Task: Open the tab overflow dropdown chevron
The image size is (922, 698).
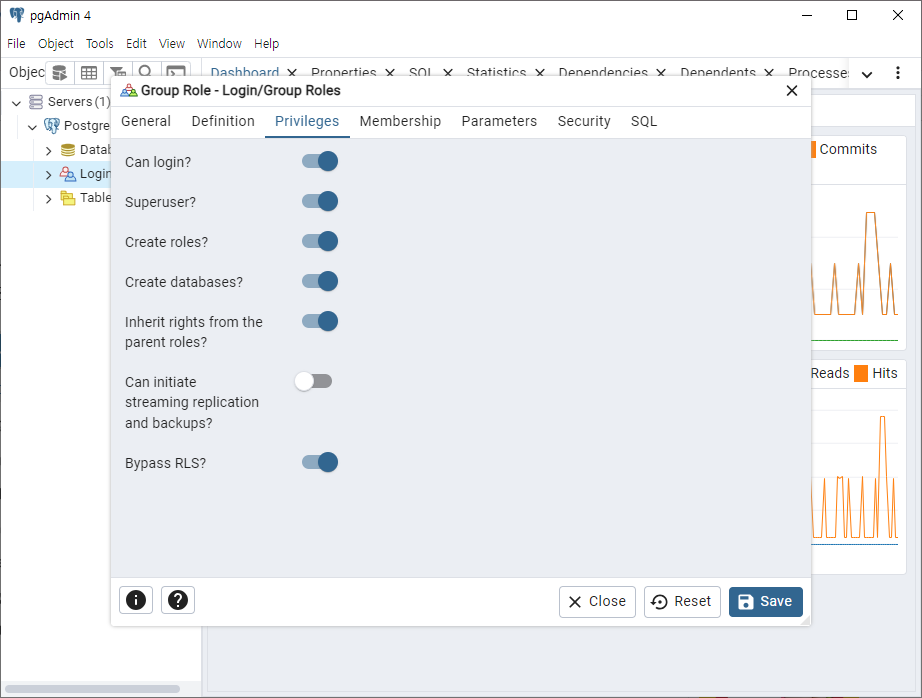Action: click(x=867, y=74)
